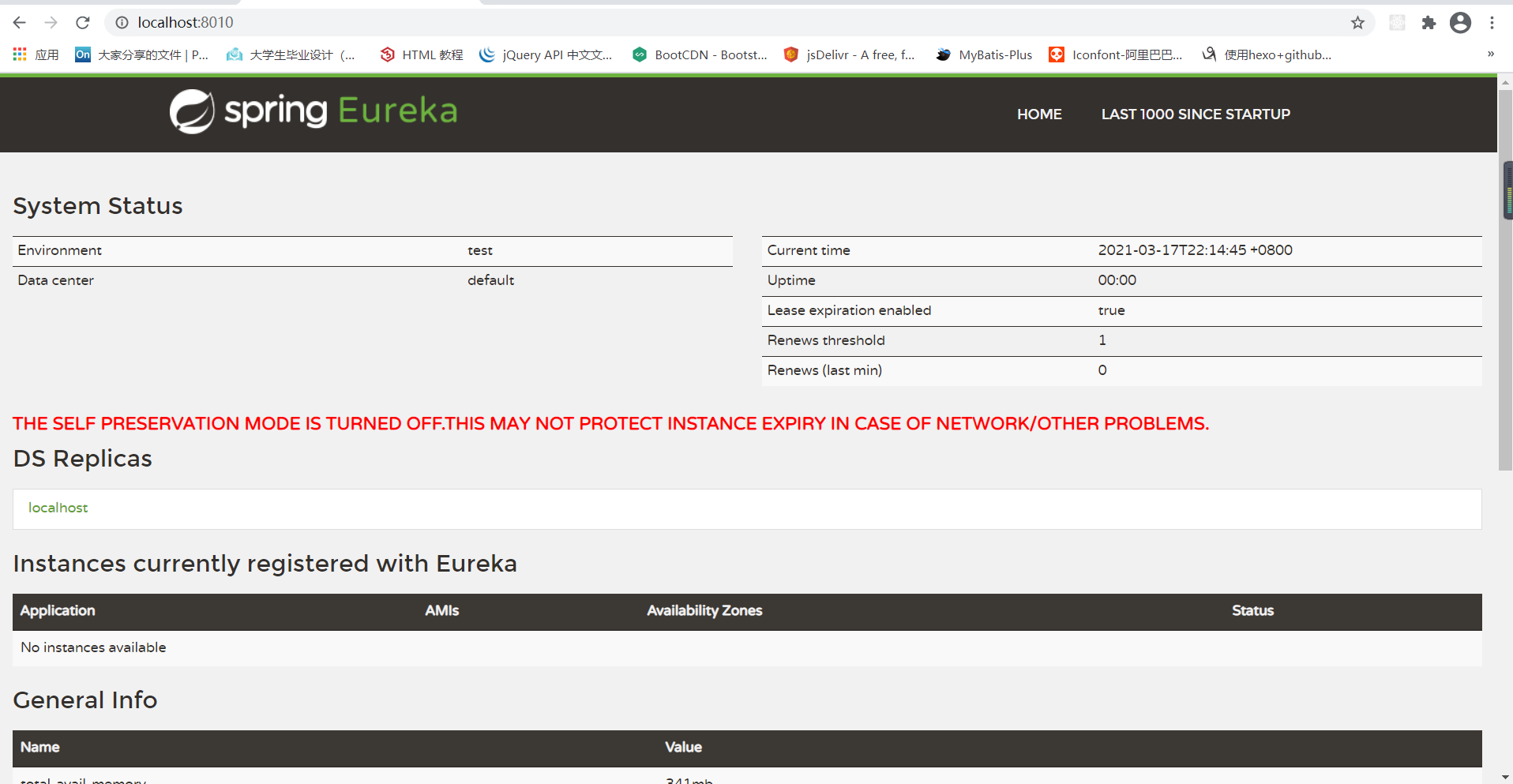Open the 大家分享的文件 bookmark
Viewport: 1513px width, 784px height.
142,54
